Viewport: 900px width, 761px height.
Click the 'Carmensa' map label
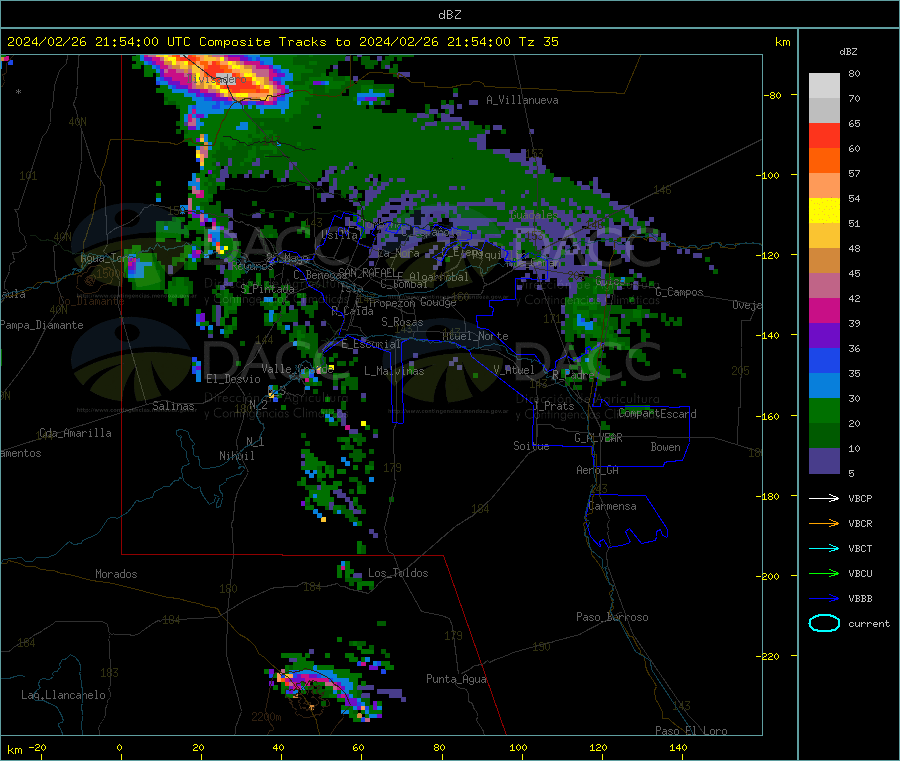coord(612,506)
